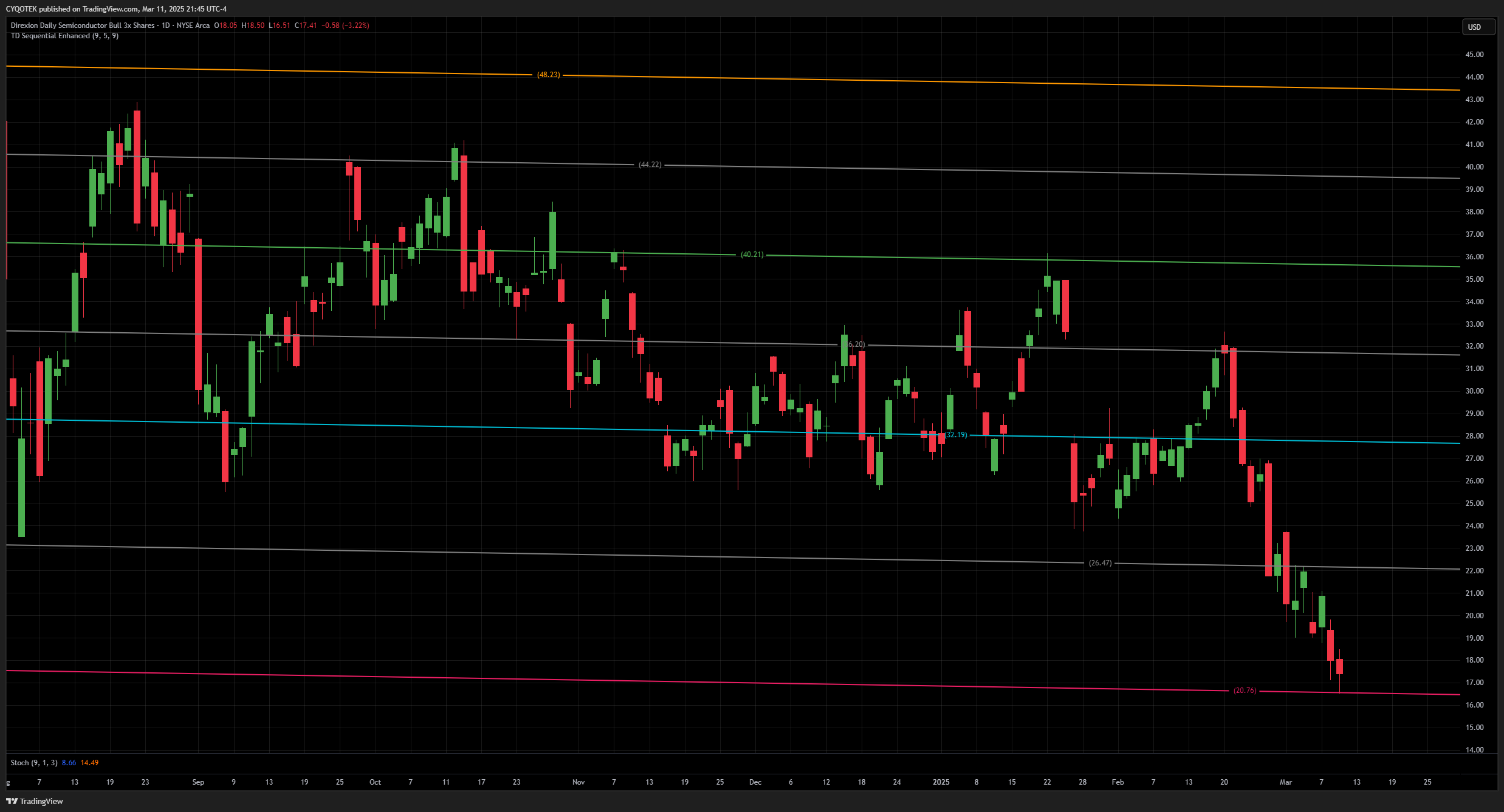
Task: Click the 2025 year label on time axis
Action: [941, 782]
